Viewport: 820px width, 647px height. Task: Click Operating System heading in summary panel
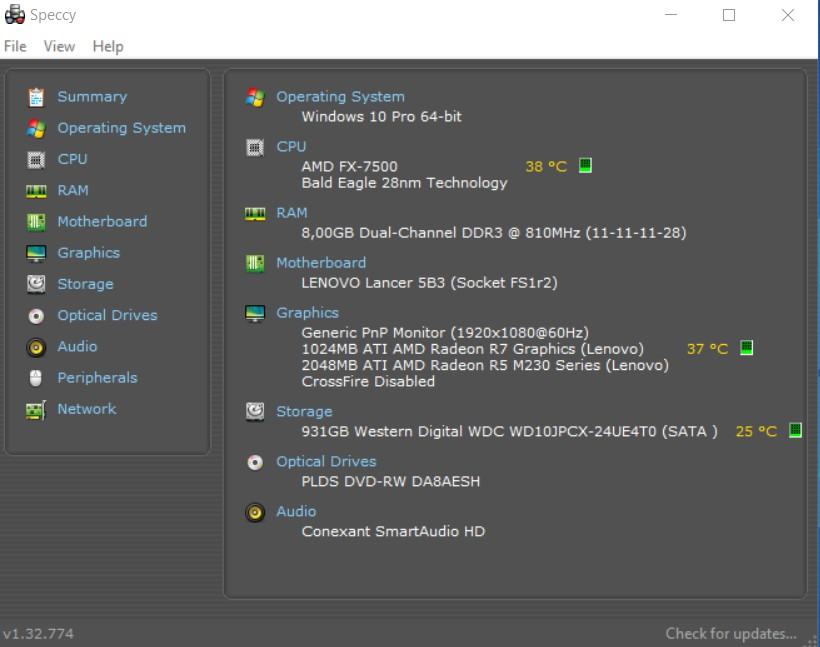click(340, 97)
